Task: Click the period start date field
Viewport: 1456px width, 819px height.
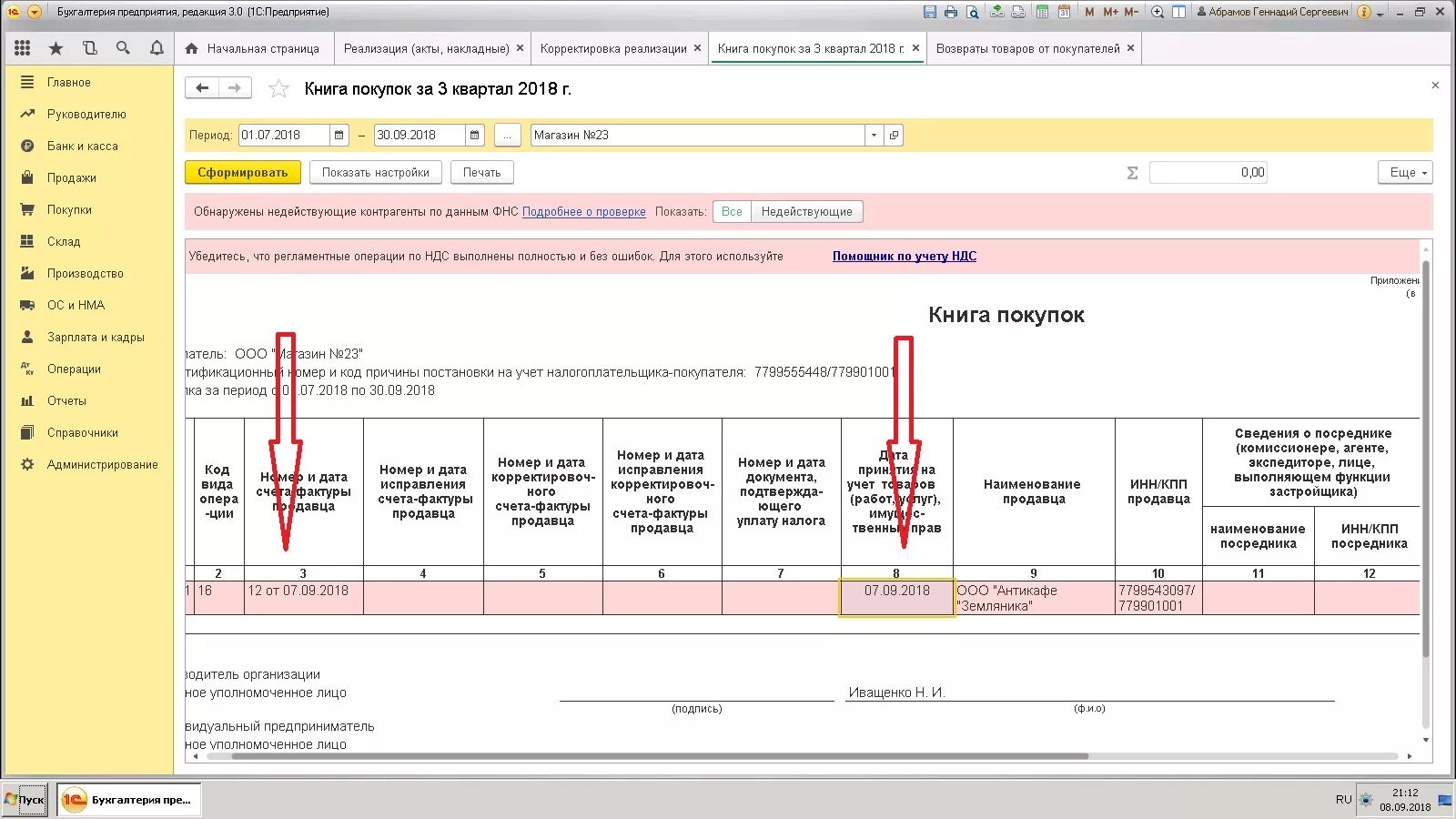Action: pos(284,135)
